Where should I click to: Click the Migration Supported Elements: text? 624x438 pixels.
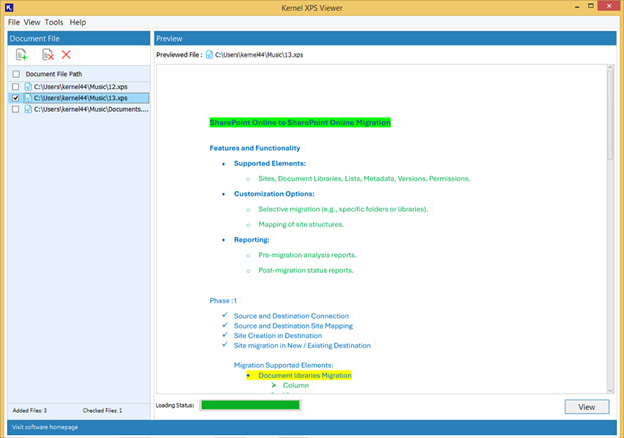[284, 365]
